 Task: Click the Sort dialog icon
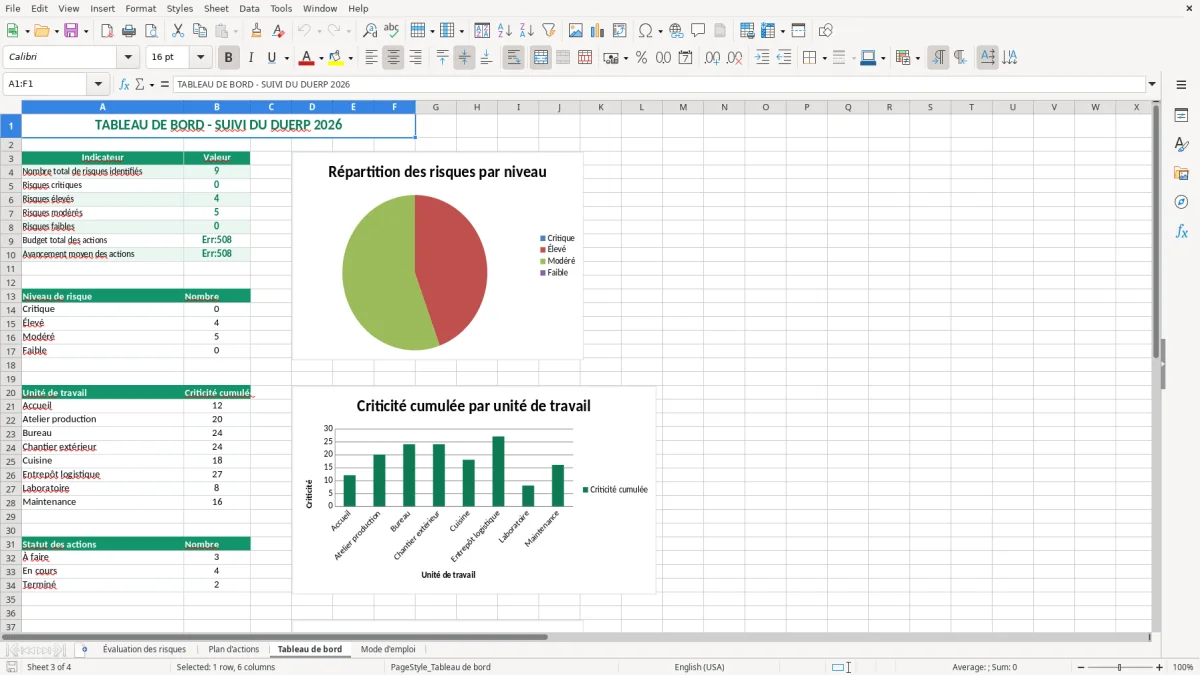pos(482,31)
